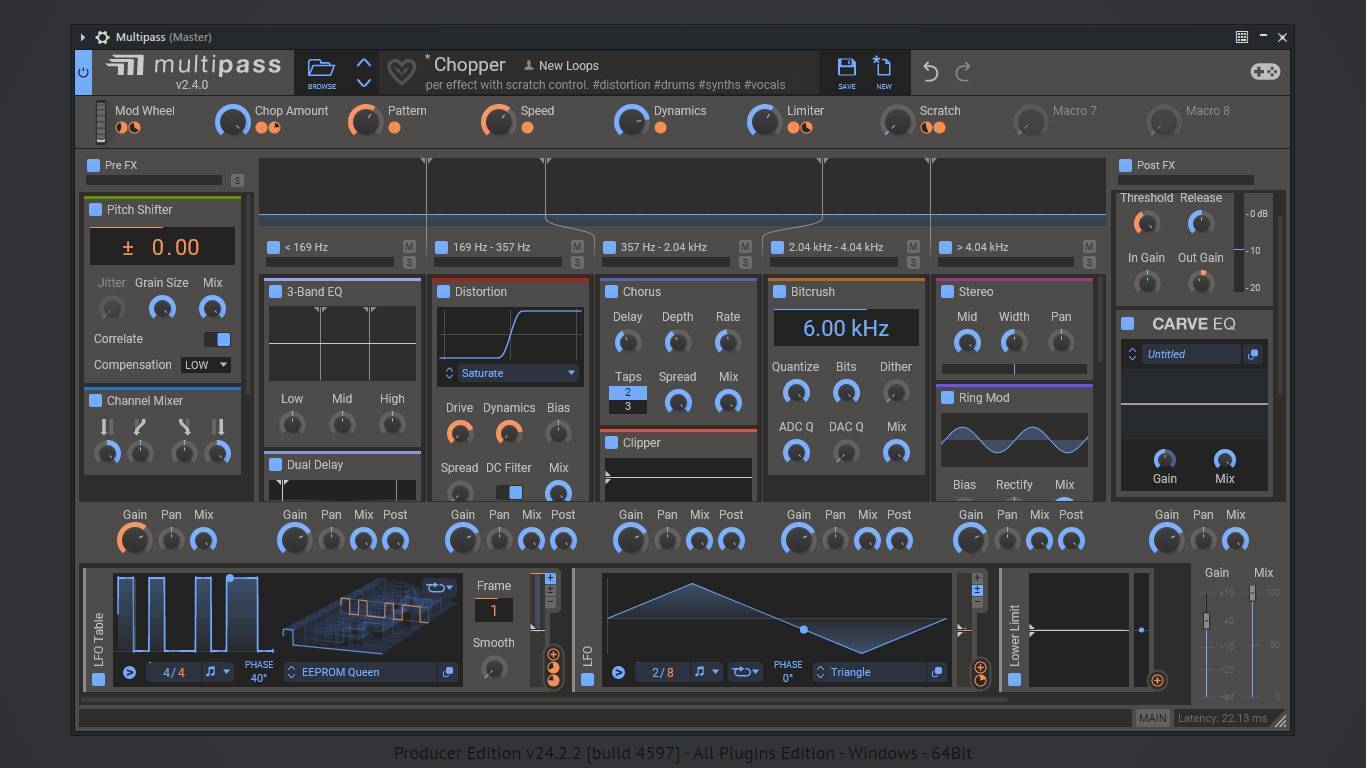Viewport: 1366px width, 768px height.
Task: Toggle the Correlate switch
Action: pos(217,339)
